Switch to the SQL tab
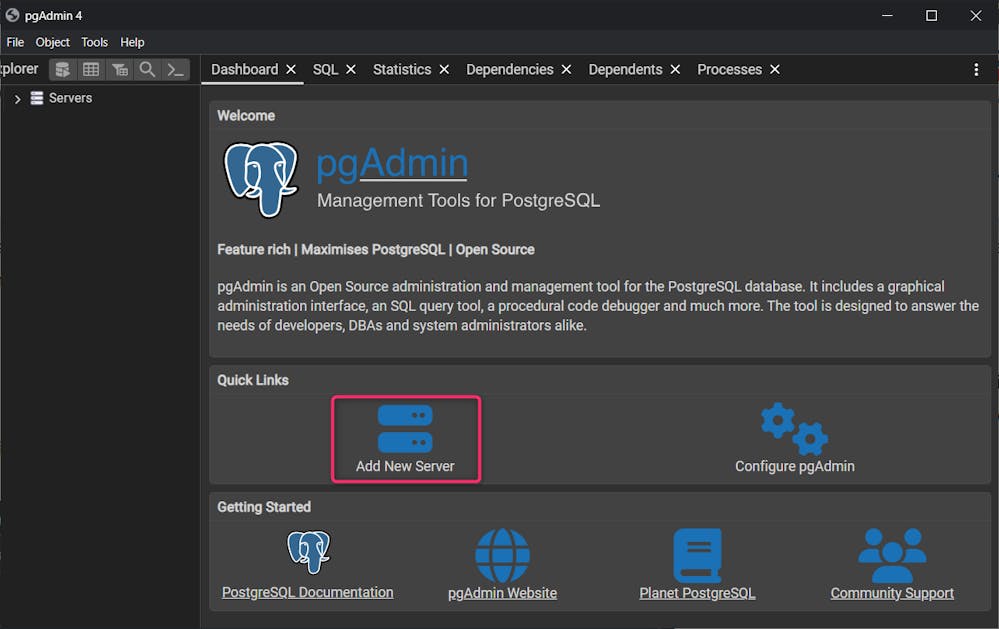 point(326,69)
